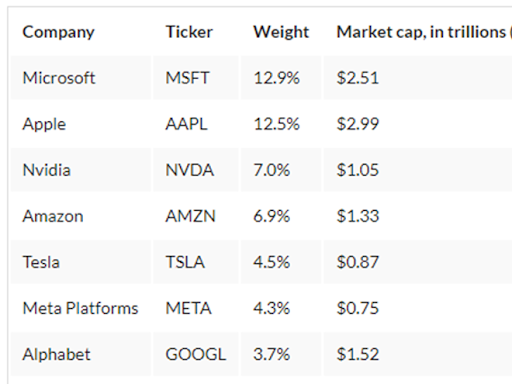Select Amazon's 6.9% weight cell
Viewport: 512px width, 384px height.
pos(281,216)
